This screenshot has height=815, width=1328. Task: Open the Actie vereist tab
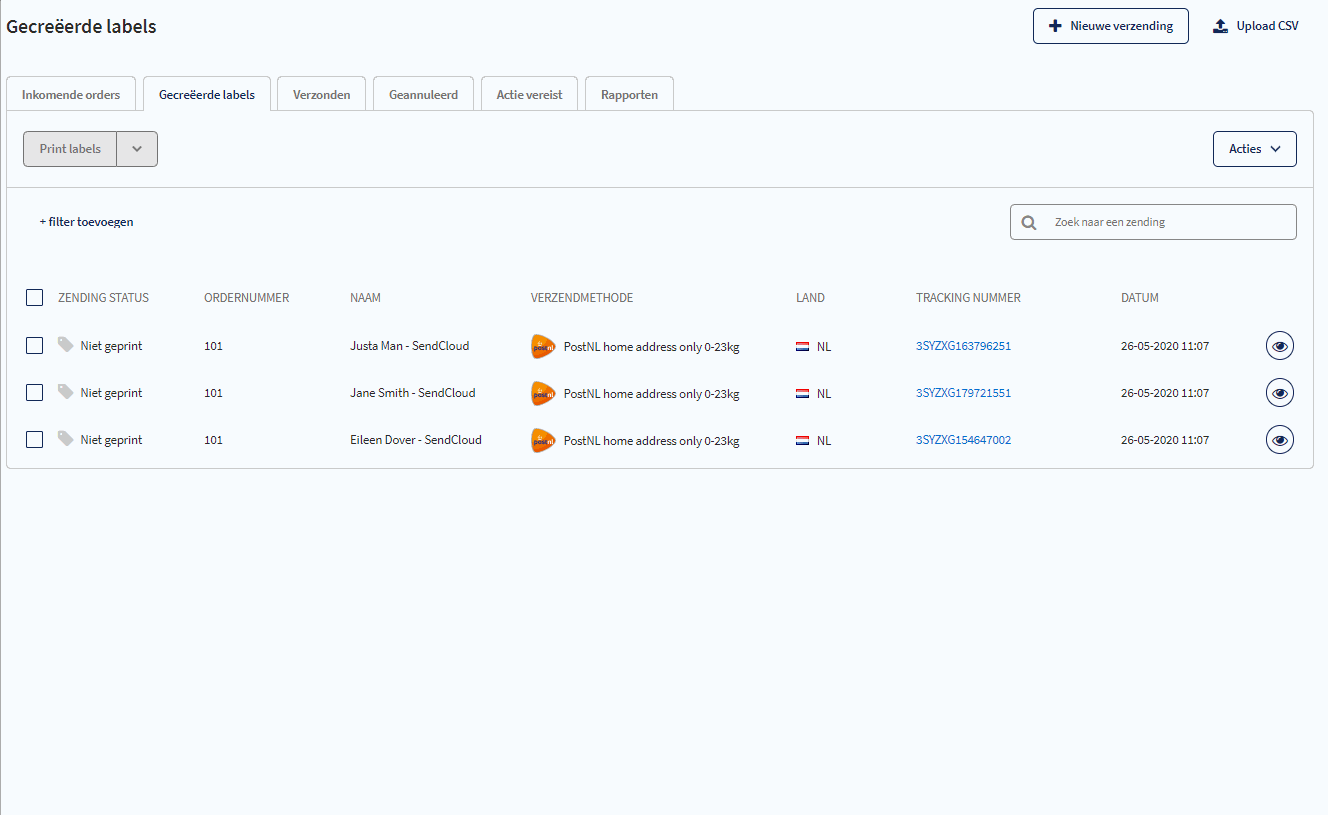pos(530,95)
